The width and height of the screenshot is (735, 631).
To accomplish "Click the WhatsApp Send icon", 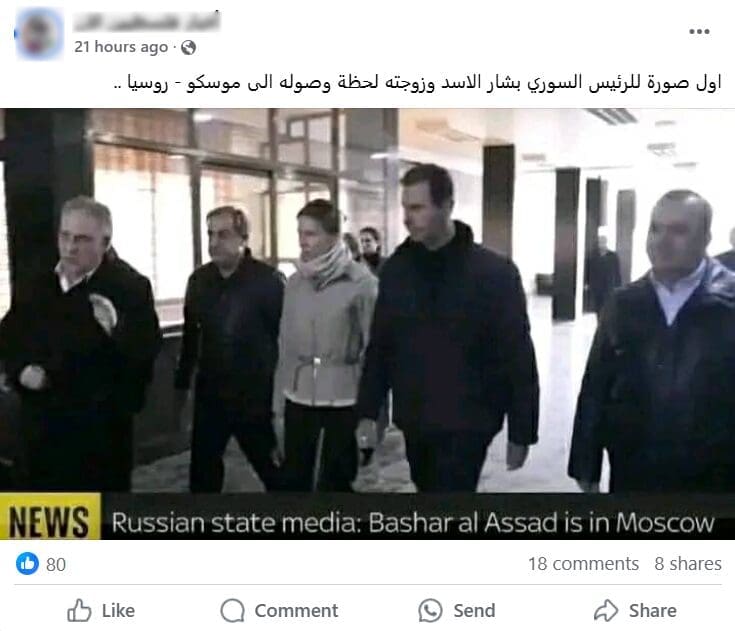I will [430, 610].
